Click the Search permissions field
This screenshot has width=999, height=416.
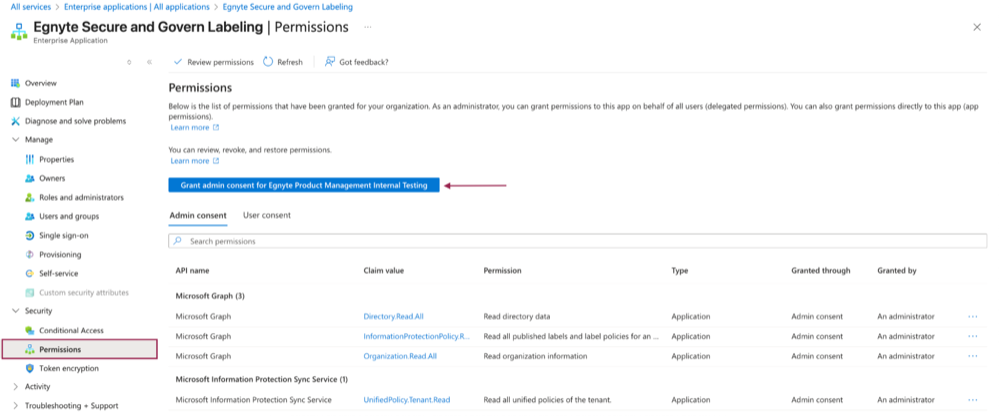pos(577,241)
